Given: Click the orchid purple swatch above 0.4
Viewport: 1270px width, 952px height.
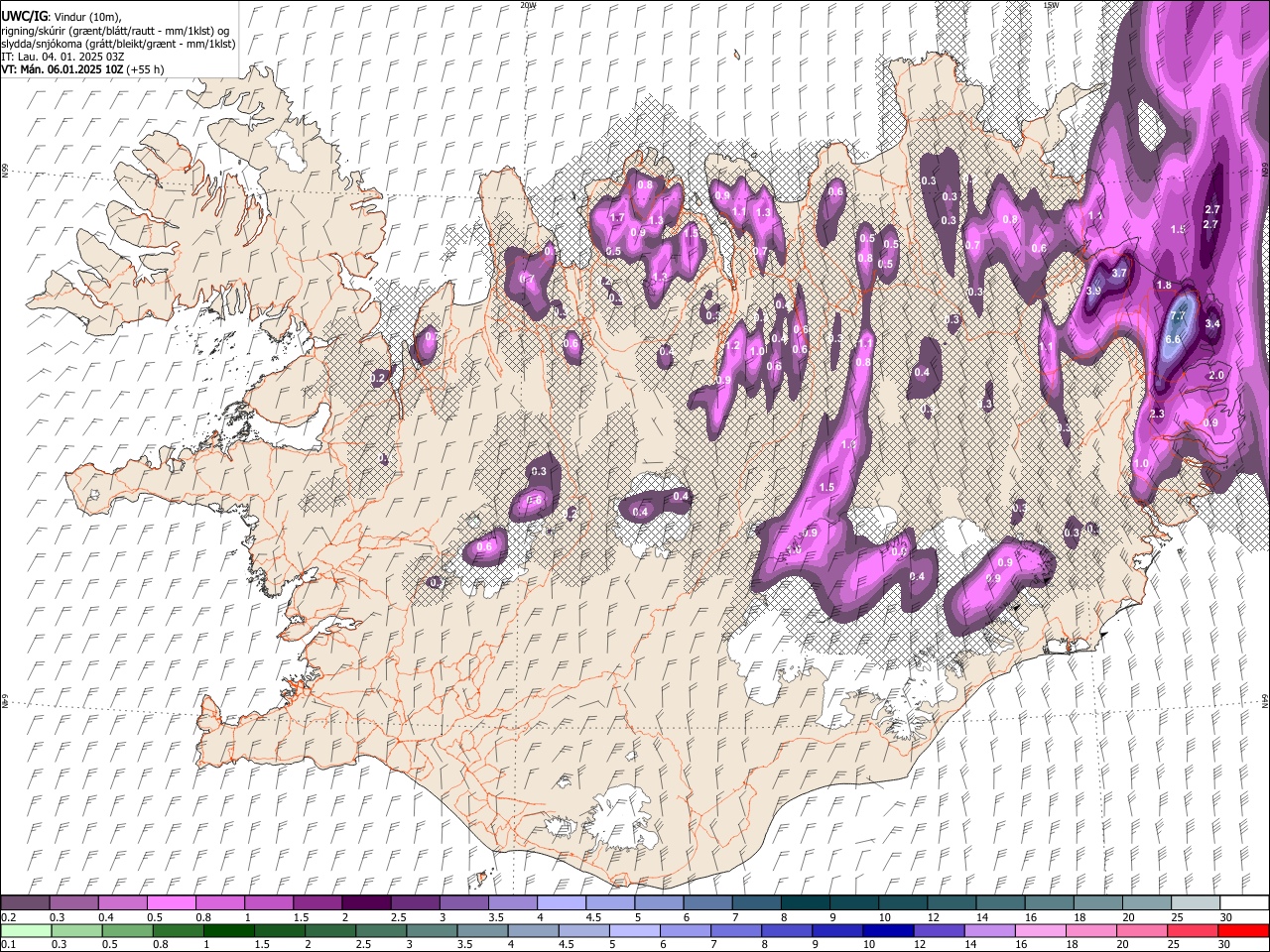Looking at the screenshot, I should tap(122, 903).
